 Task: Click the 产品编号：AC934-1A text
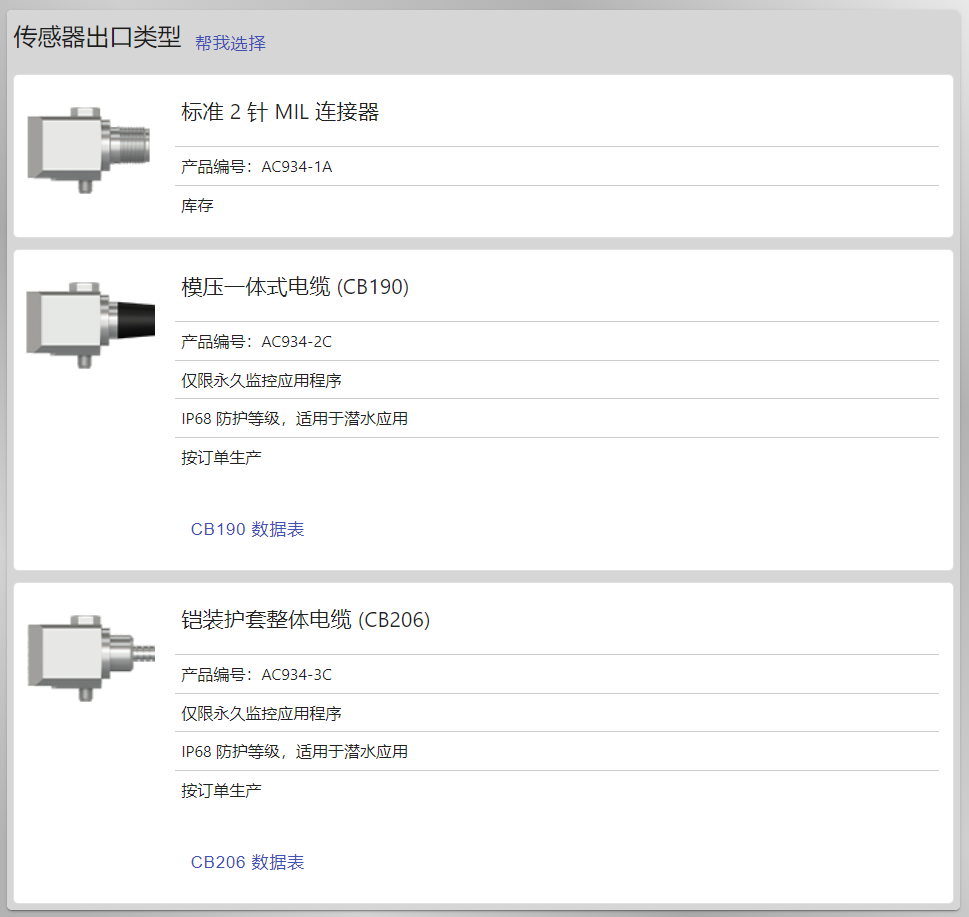point(256,167)
